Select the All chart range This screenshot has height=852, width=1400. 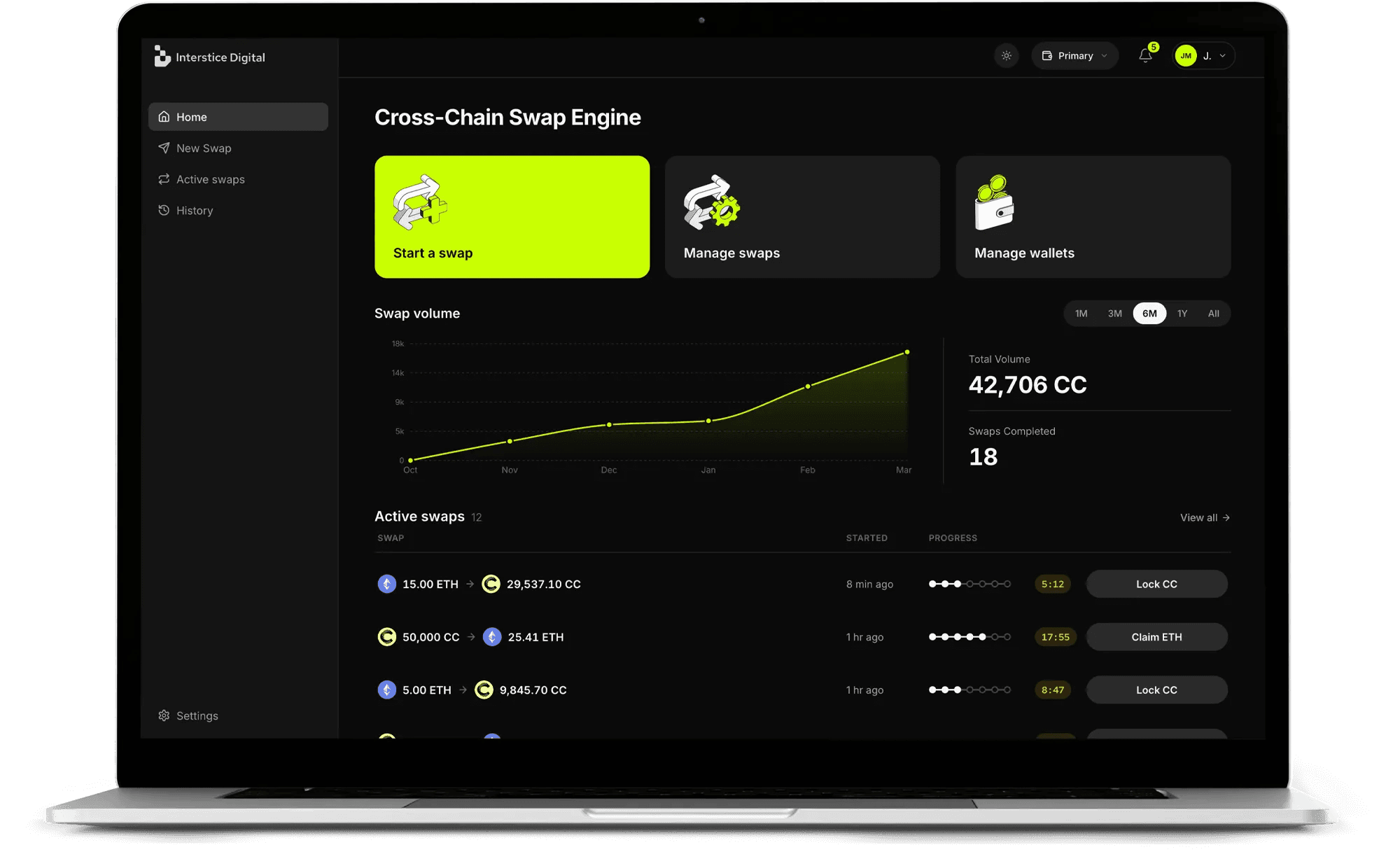[1214, 314]
